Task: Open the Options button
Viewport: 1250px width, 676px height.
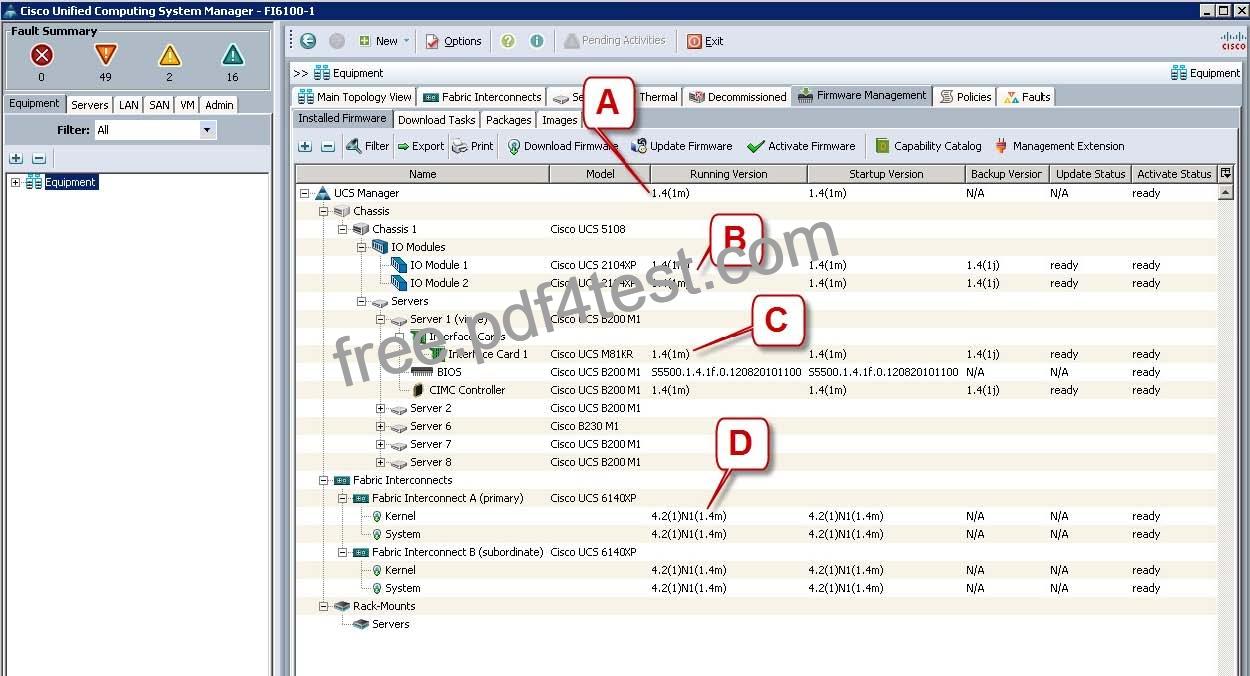Action: coord(454,41)
